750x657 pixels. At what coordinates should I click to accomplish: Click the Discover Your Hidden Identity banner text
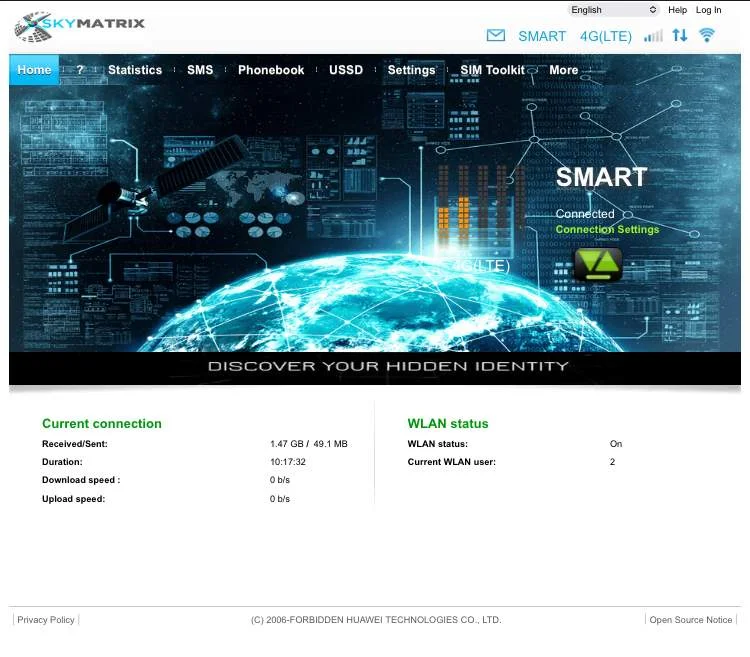pyautogui.click(x=388, y=366)
